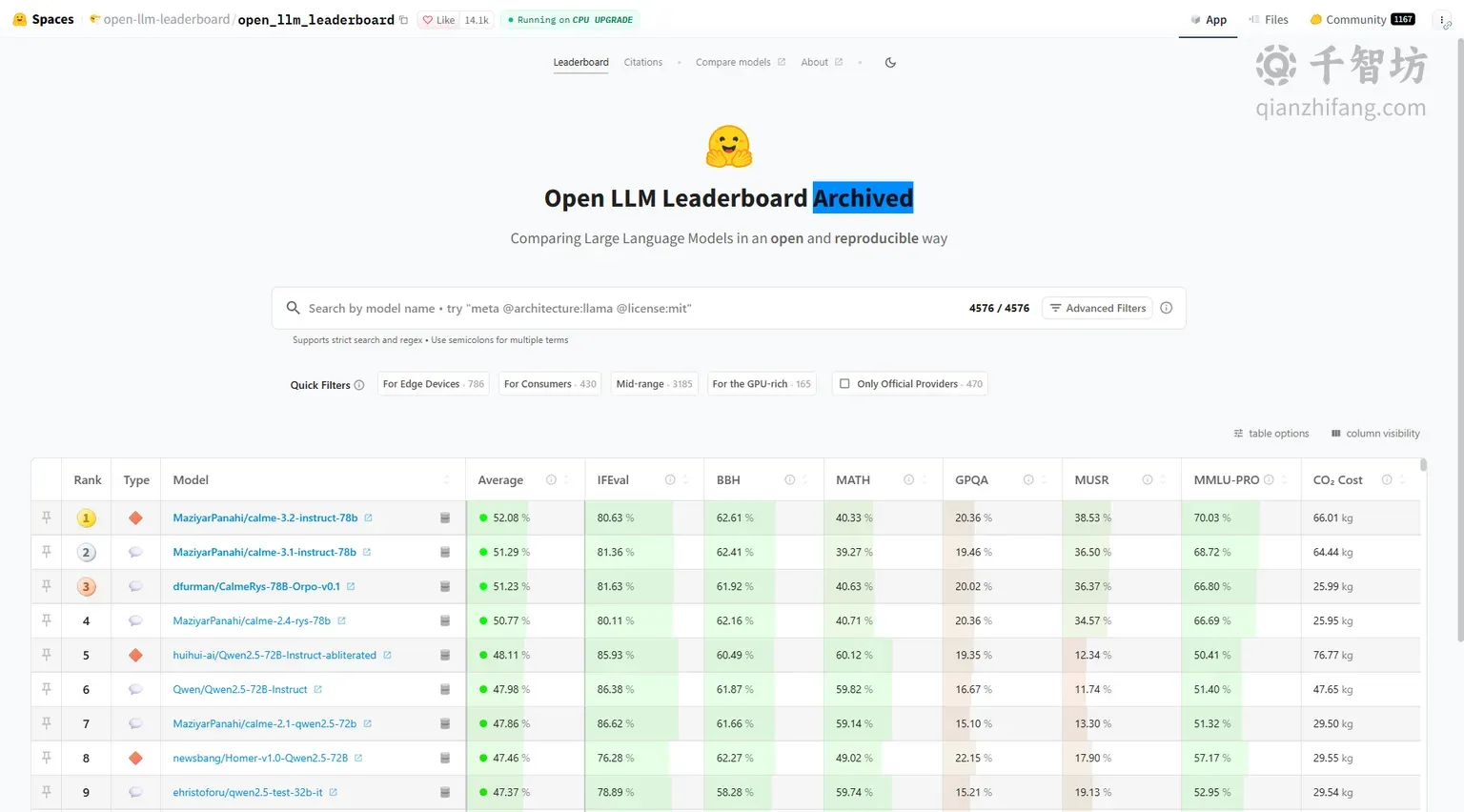Toggle For Edge Devices quick filter
1464x812 pixels.
pyautogui.click(x=434, y=384)
